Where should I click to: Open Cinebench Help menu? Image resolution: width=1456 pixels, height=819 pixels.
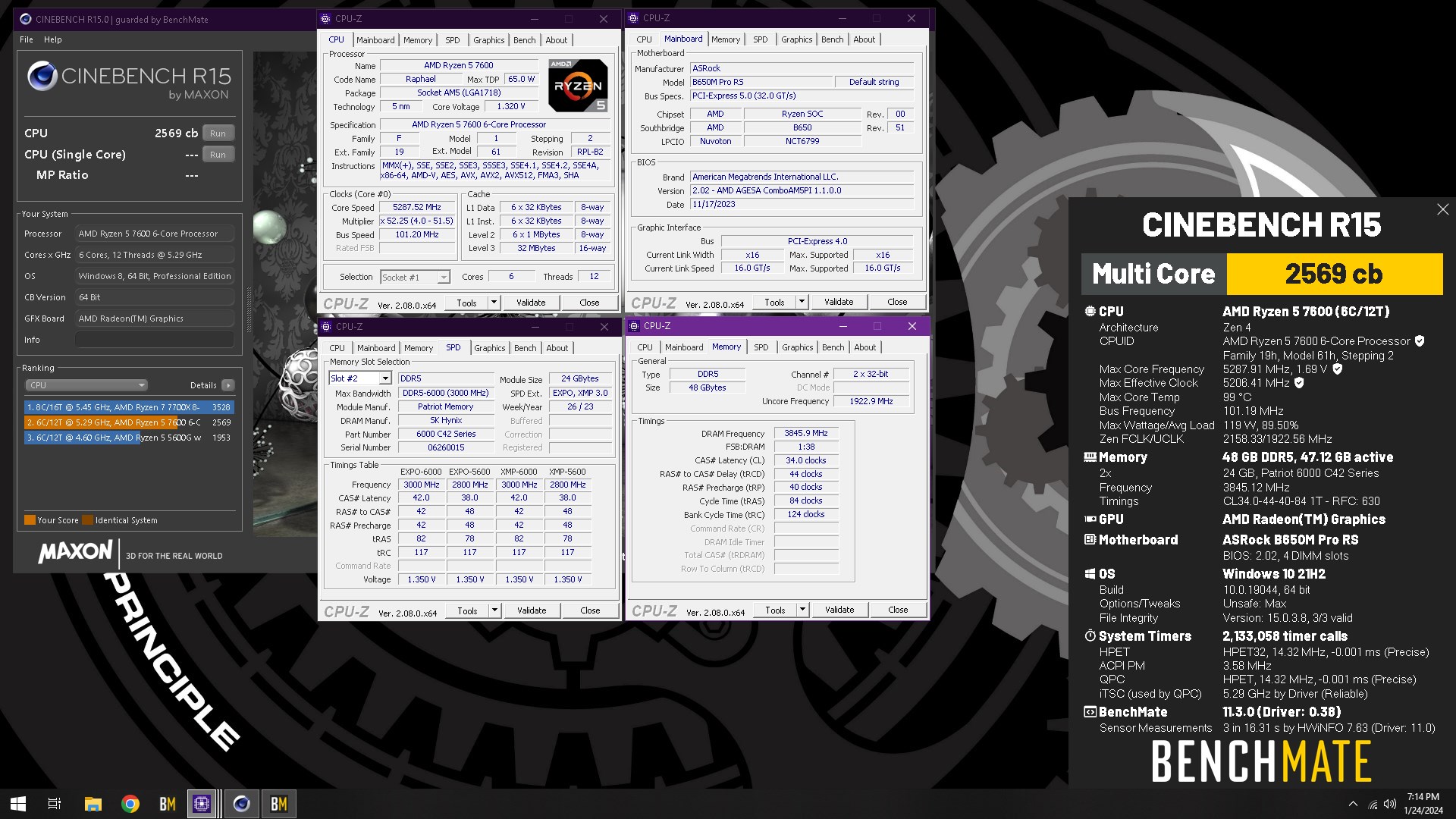[x=53, y=39]
